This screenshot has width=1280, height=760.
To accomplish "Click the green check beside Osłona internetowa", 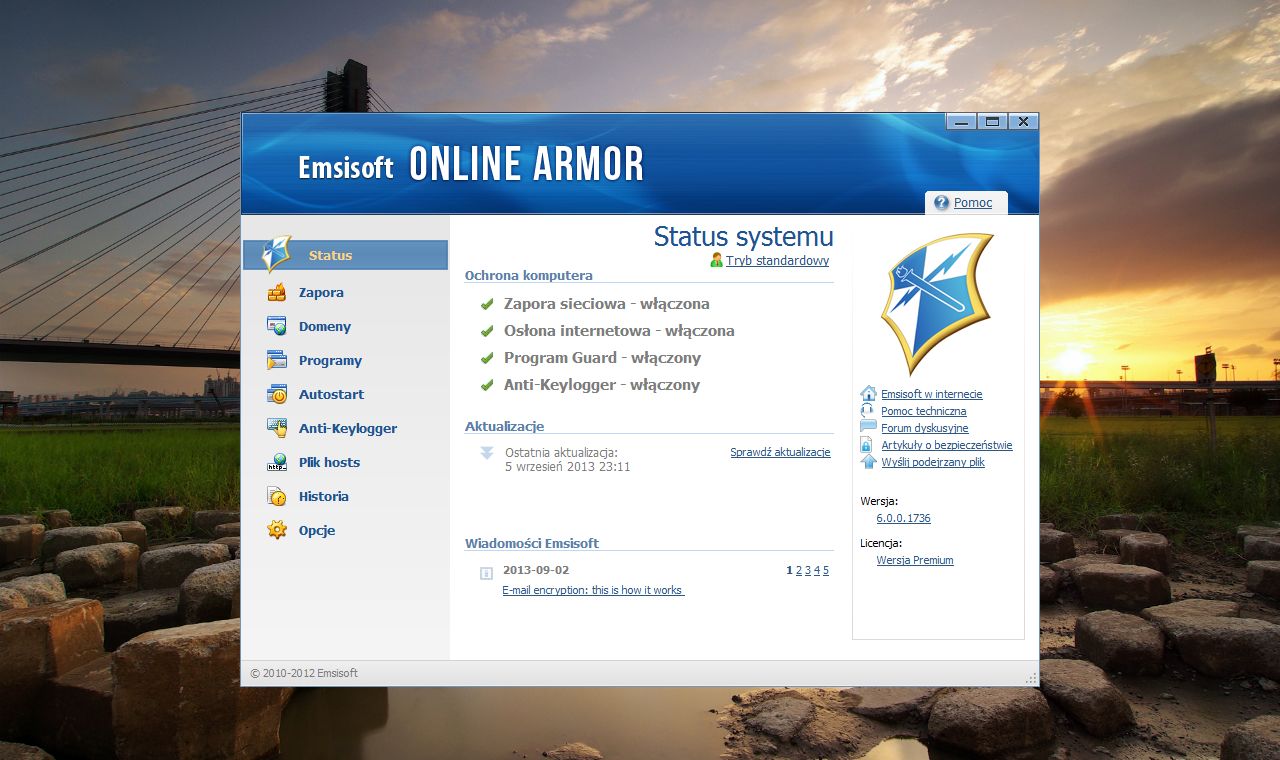I will point(487,331).
